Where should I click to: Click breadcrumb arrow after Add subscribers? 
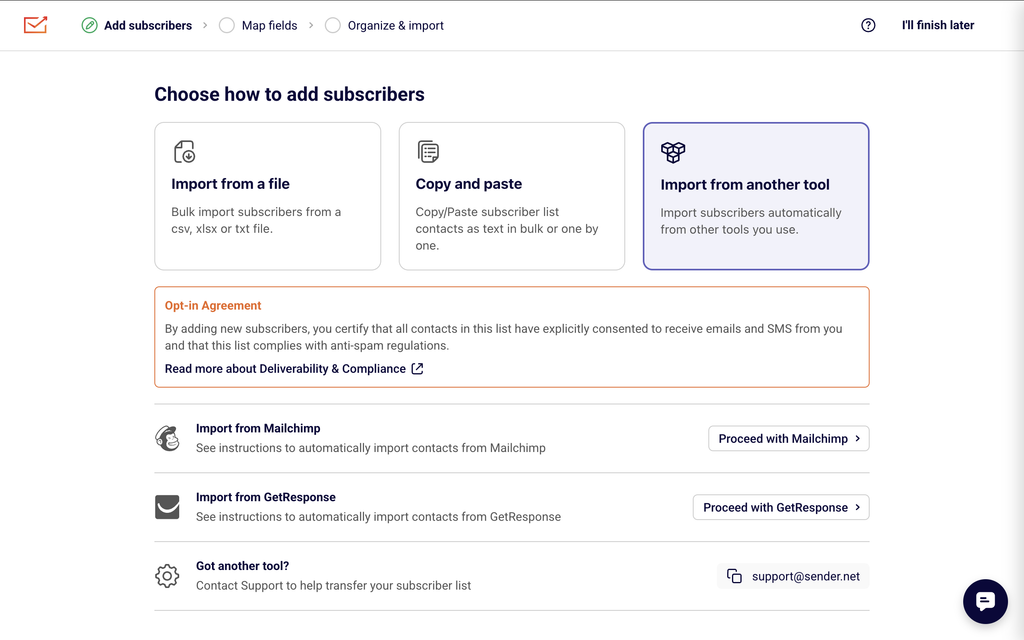[205, 25]
